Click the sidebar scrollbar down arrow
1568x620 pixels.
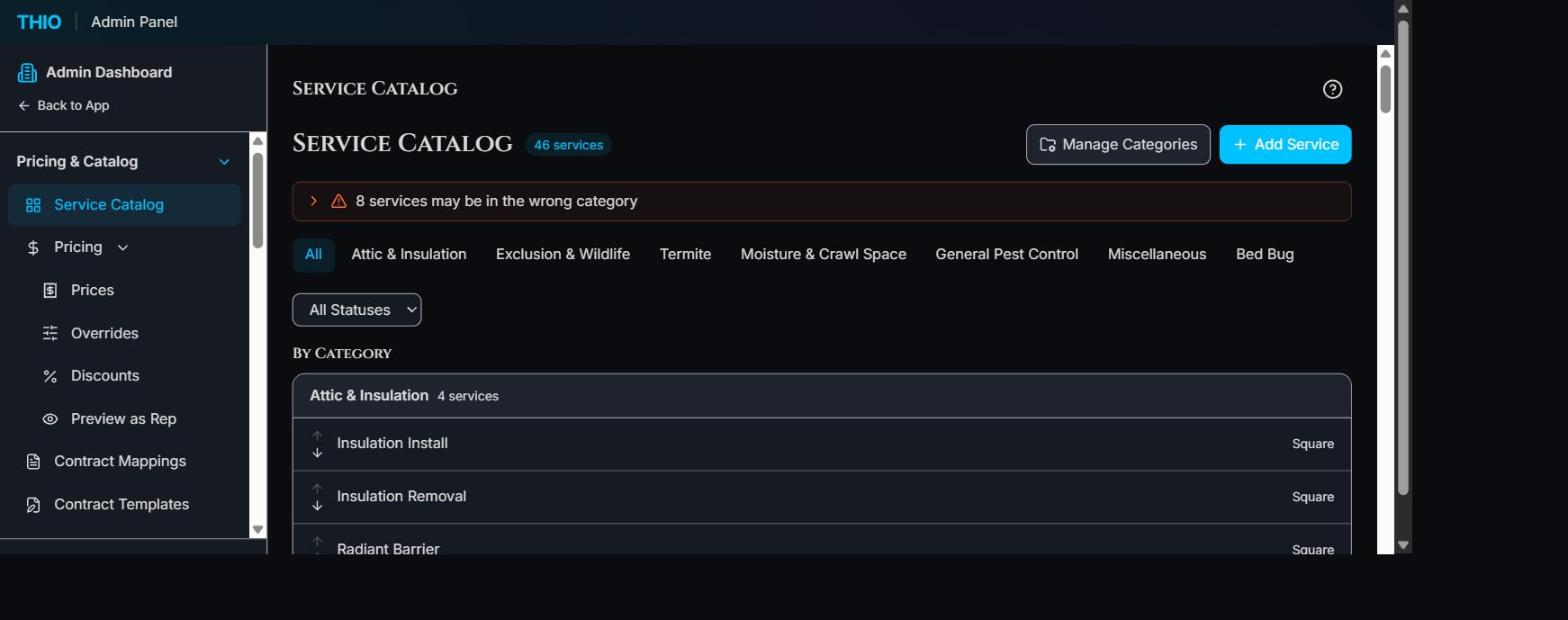[258, 529]
